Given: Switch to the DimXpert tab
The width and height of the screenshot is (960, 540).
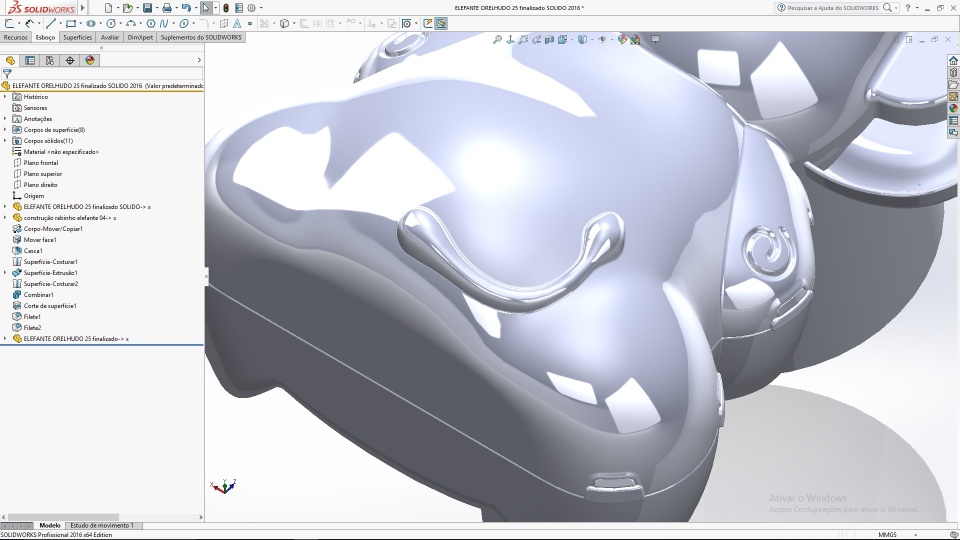Looking at the screenshot, I should tap(140, 37).
